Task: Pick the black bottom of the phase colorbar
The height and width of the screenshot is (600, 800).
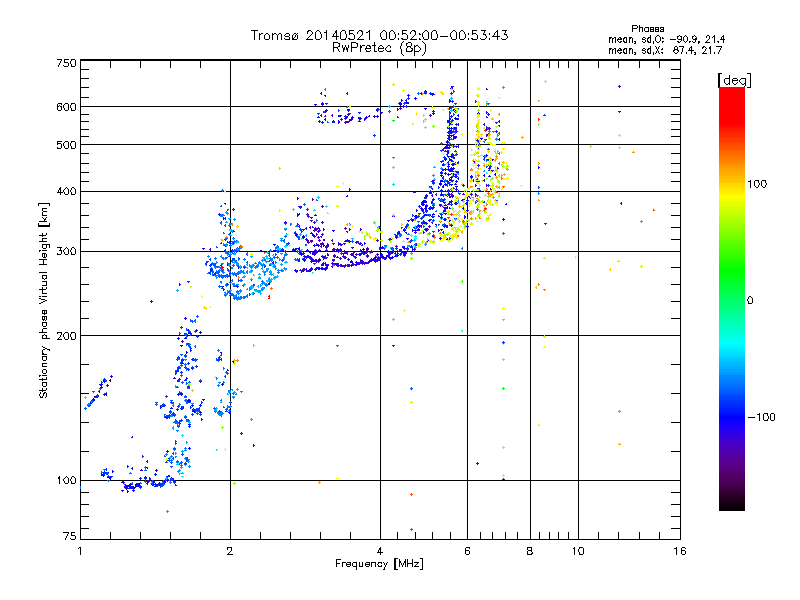Action: click(732, 505)
